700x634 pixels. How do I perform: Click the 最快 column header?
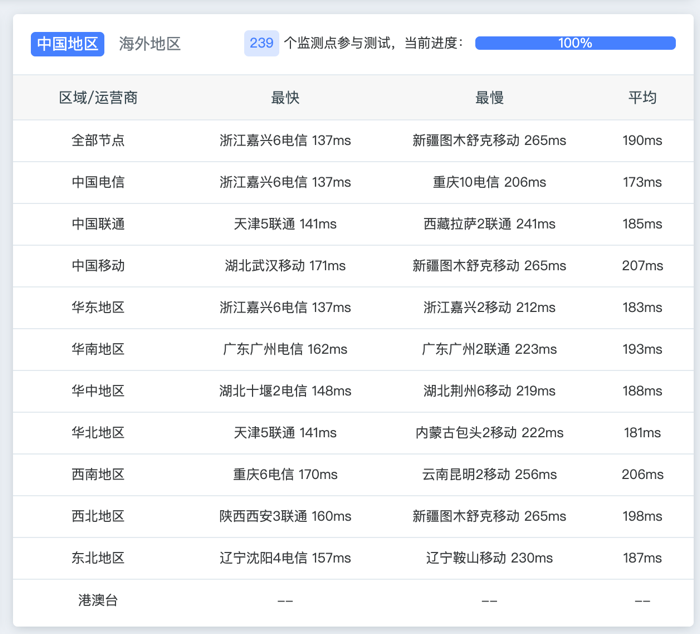[285, 97]
